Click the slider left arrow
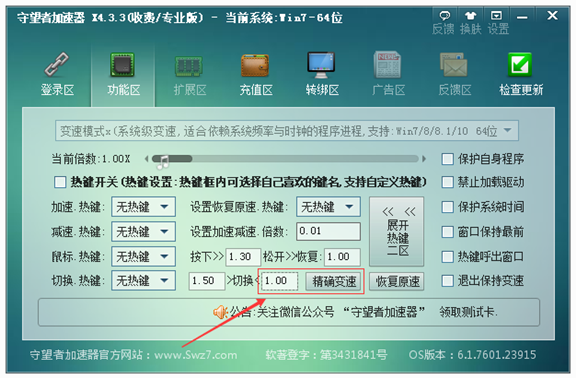576x378 pixels. pos(147,159)
